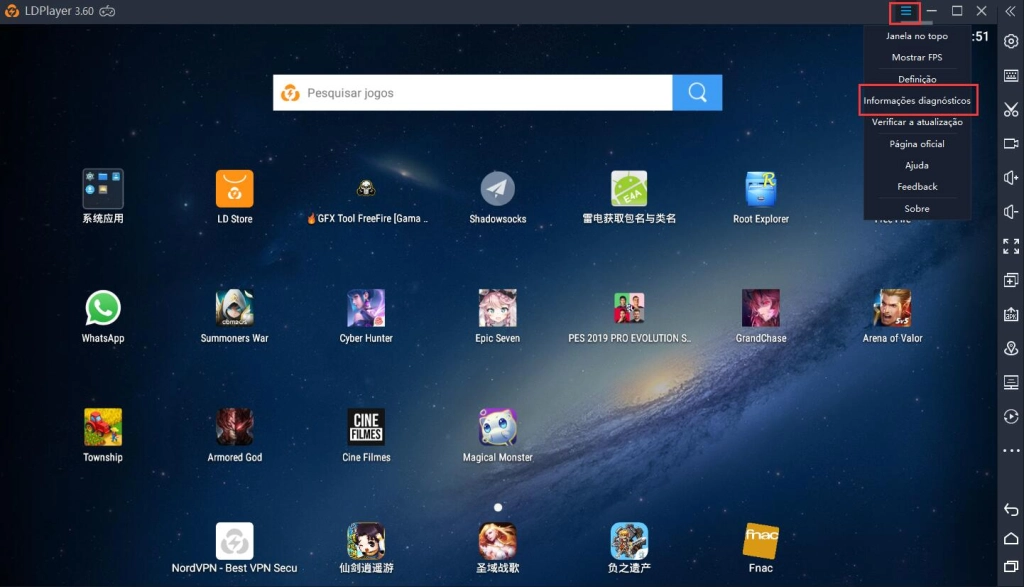Open the Fnac app
Image resolution: width=1024 pixels, height=587 pixels.
pos(761,548)
